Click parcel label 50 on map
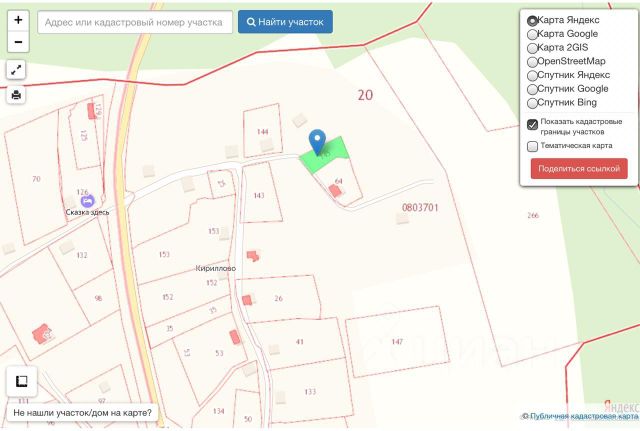 tap(248, 419)
